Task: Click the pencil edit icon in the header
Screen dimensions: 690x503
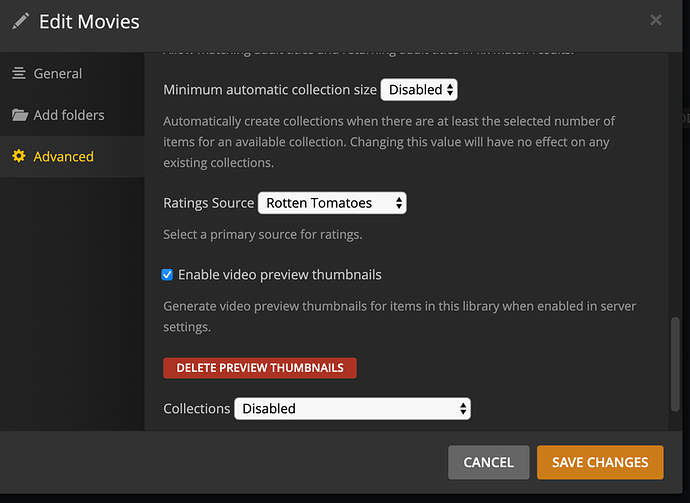Action: click(x=20, y=21)
